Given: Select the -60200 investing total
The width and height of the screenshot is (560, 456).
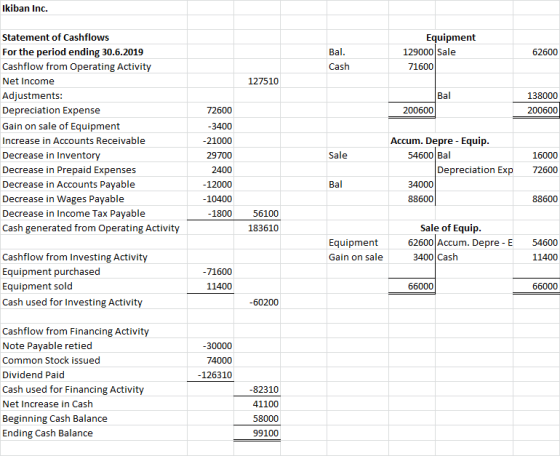Looking at the screenshot, I should pyautogui.click(x=264, y=303).
